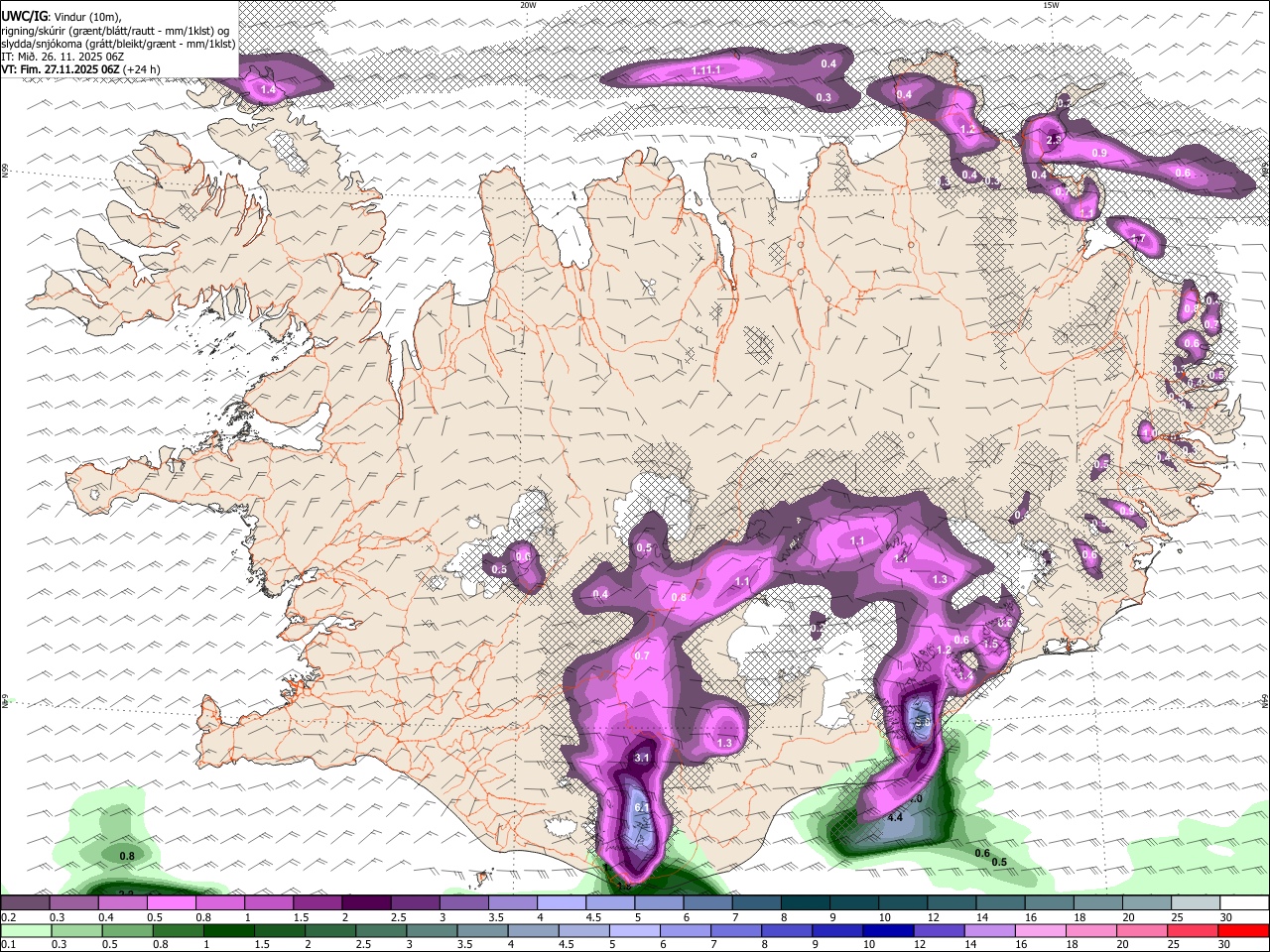Click the bright red 30 swatch in rain scale
The height and width of the screenshot is (952, 1270).
pyautogui.click(x=1244, y=931)
